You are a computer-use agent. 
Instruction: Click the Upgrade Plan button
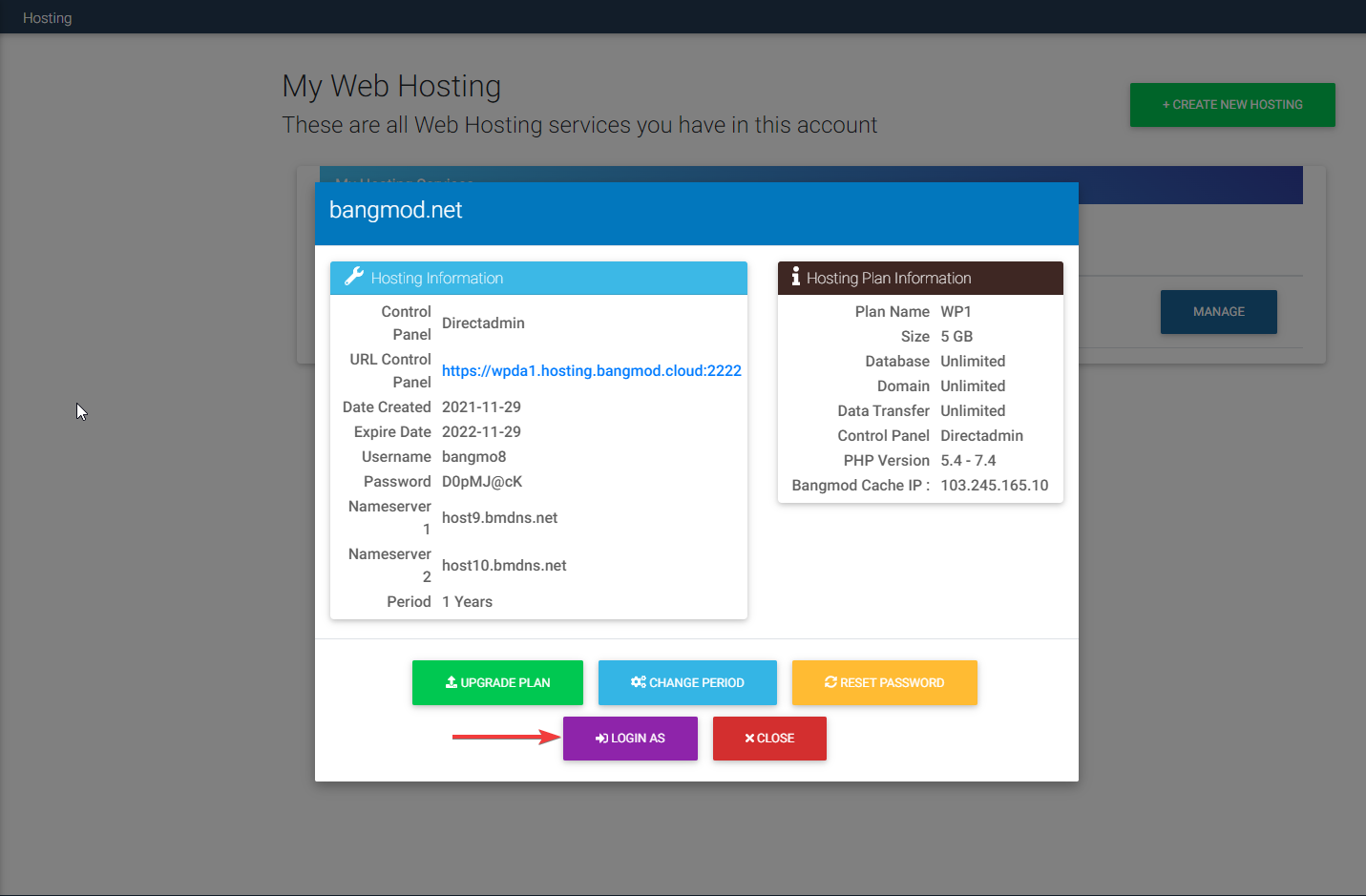click(497, 682)
